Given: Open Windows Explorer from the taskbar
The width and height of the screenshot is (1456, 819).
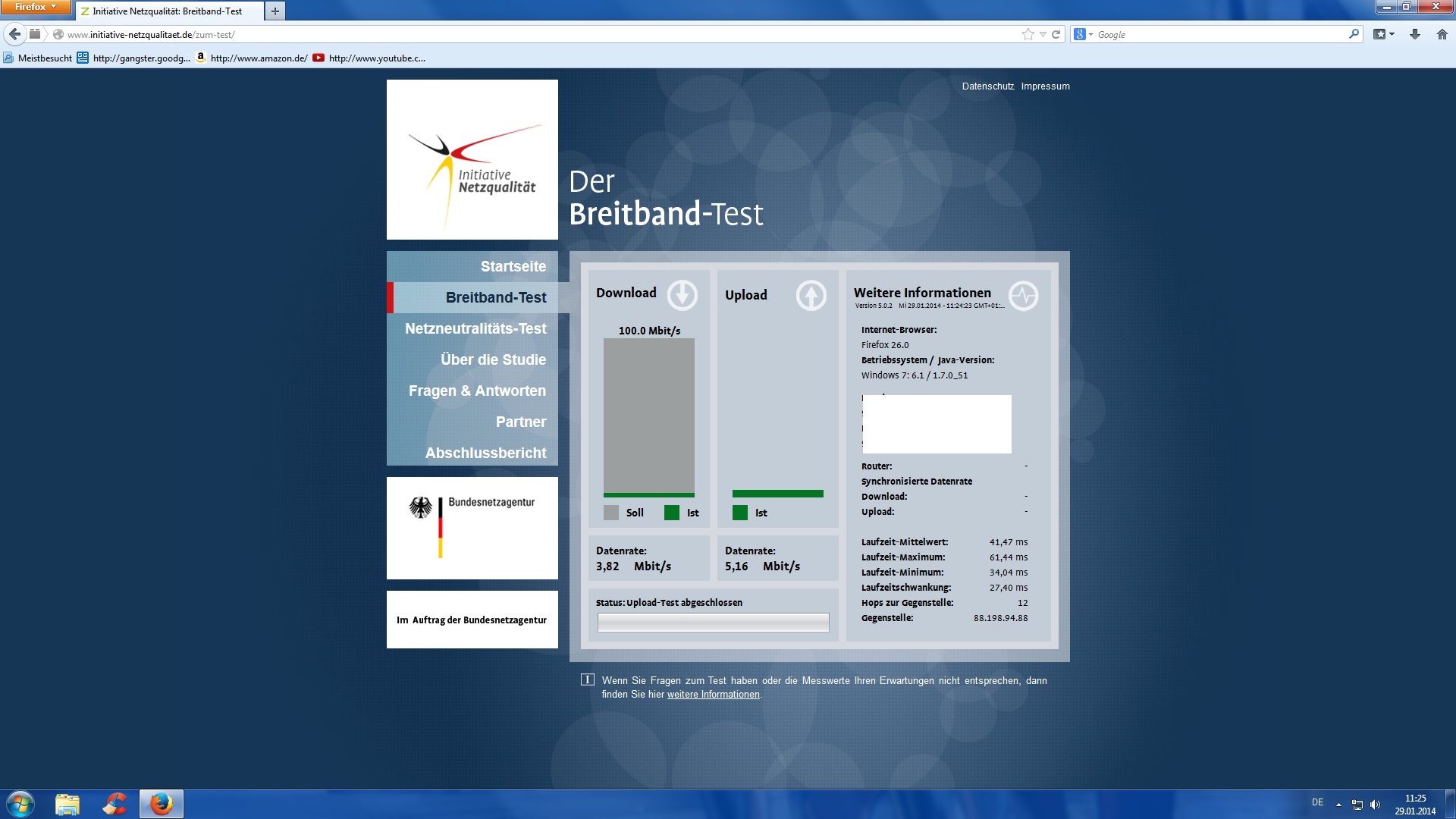Looking at the screenshot, I should click(x=67, y=804).
